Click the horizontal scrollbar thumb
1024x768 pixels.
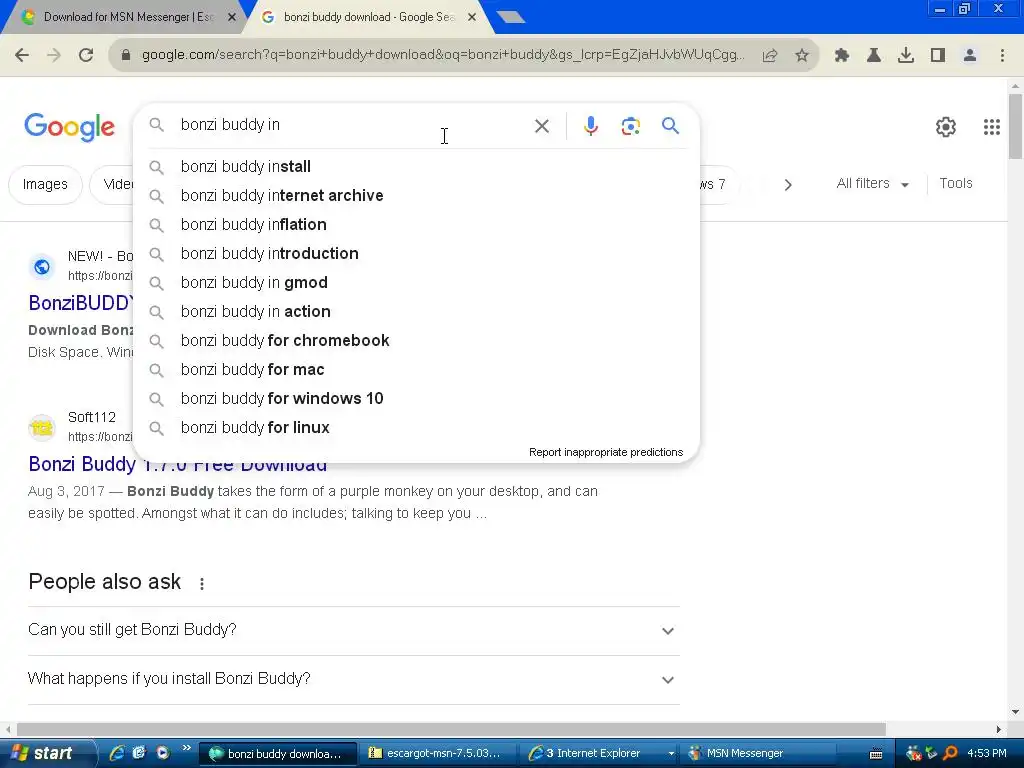point(451,729)
